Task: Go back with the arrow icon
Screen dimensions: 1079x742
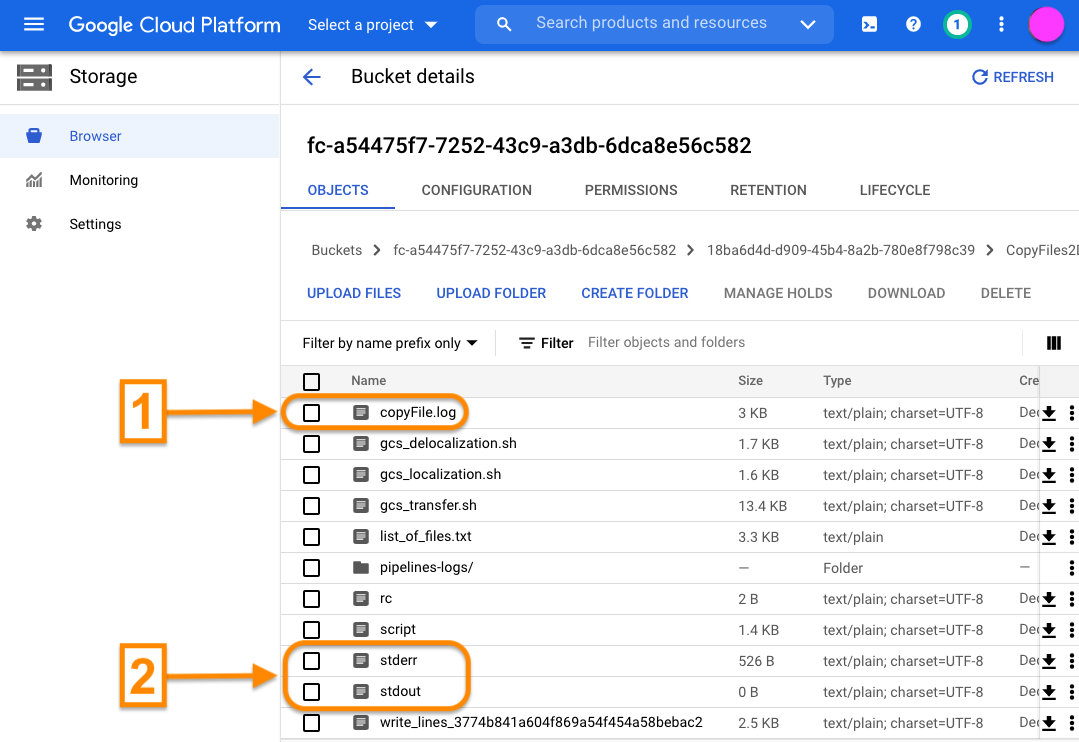Action: click(312, 76)
